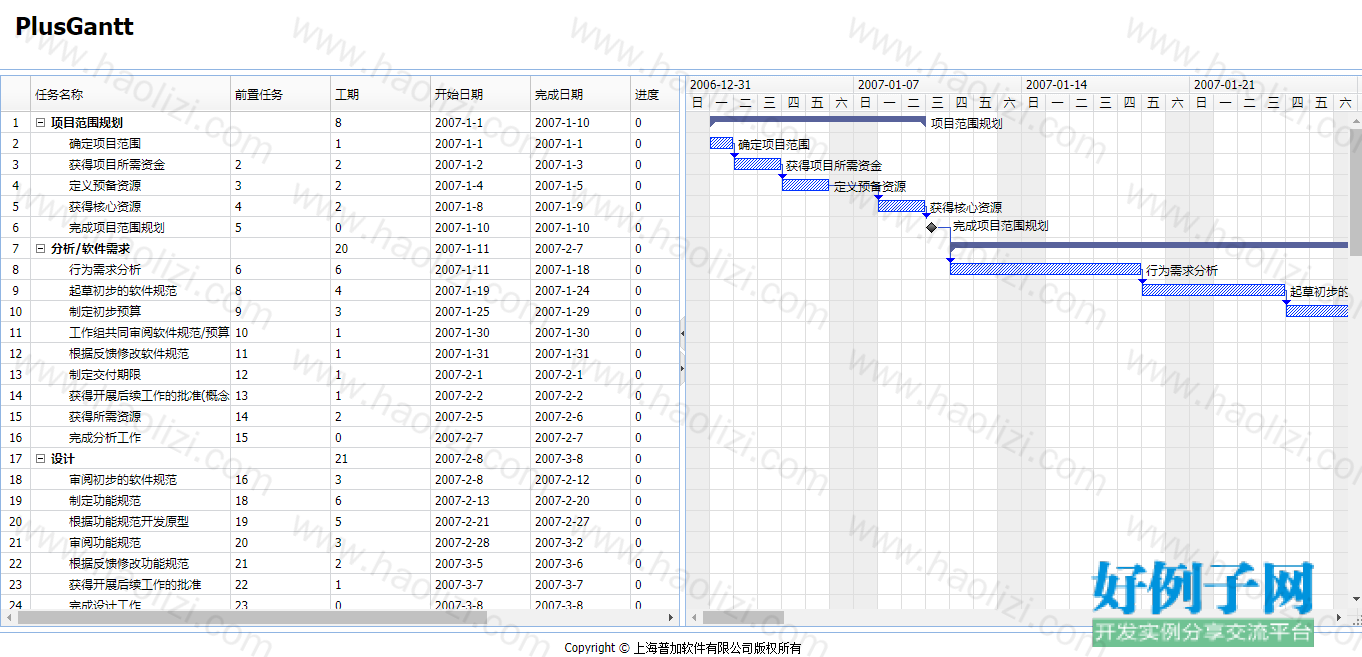This screenshot has width=1362, height=657.
Task: Select the 制定初步预算 task row
Action: point(340,311)
